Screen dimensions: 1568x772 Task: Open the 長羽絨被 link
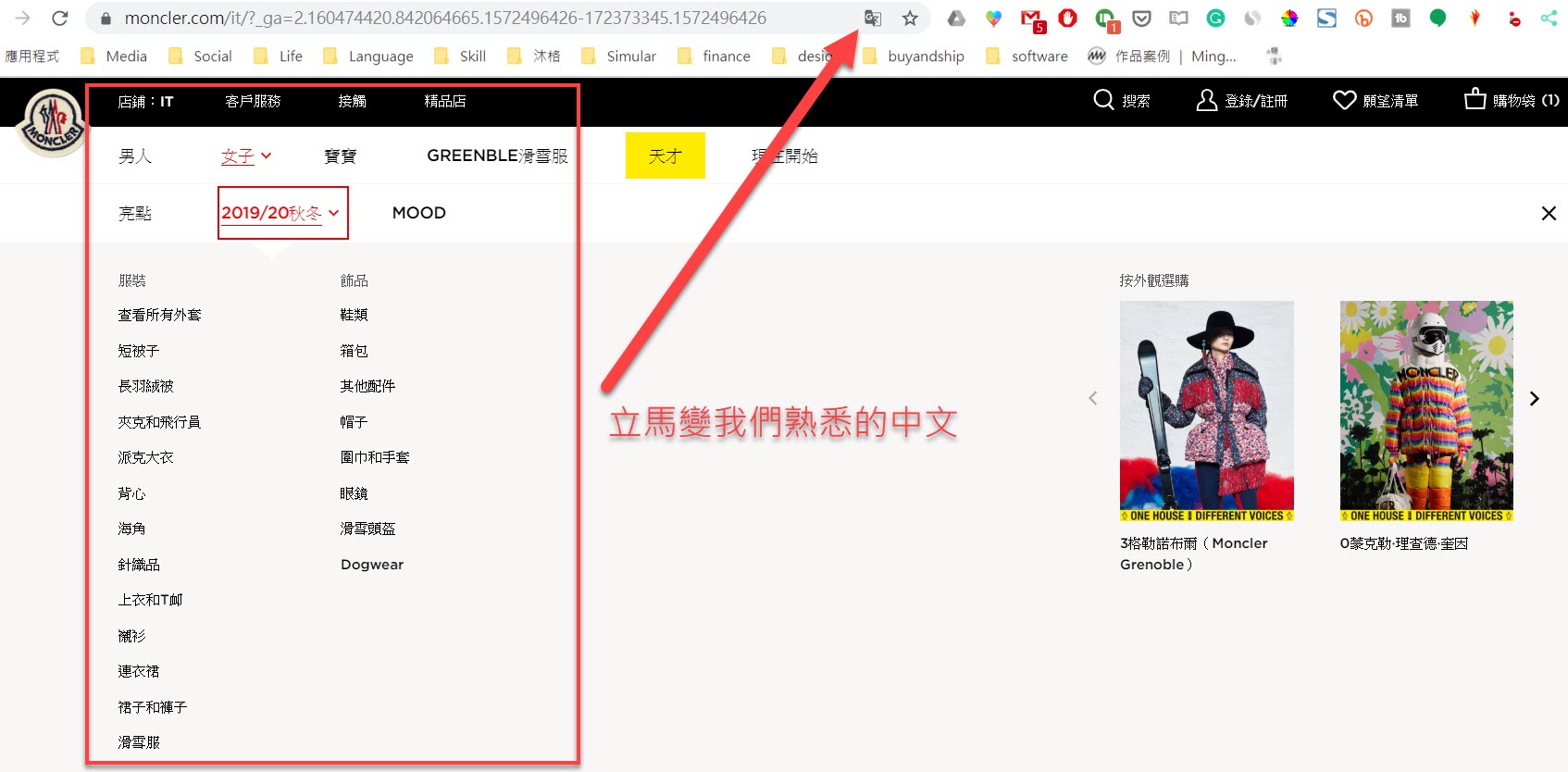click(146, 386)
